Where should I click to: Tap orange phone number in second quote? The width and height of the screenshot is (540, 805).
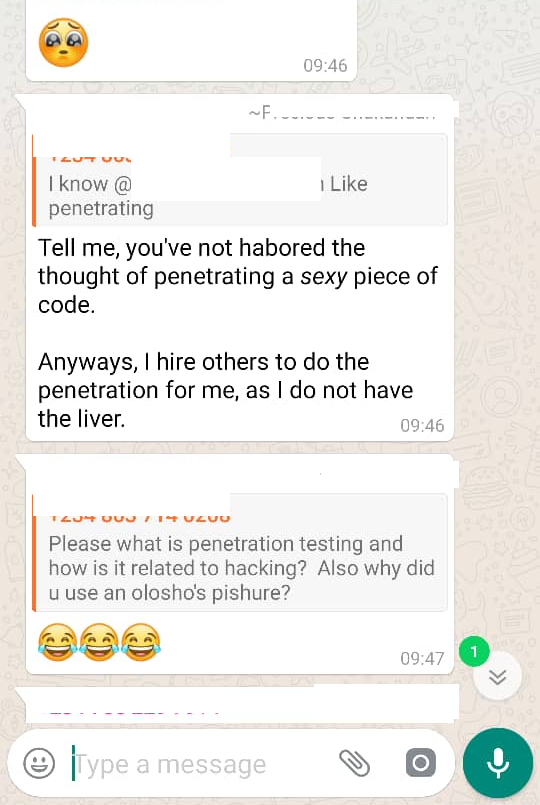[140, 518]
